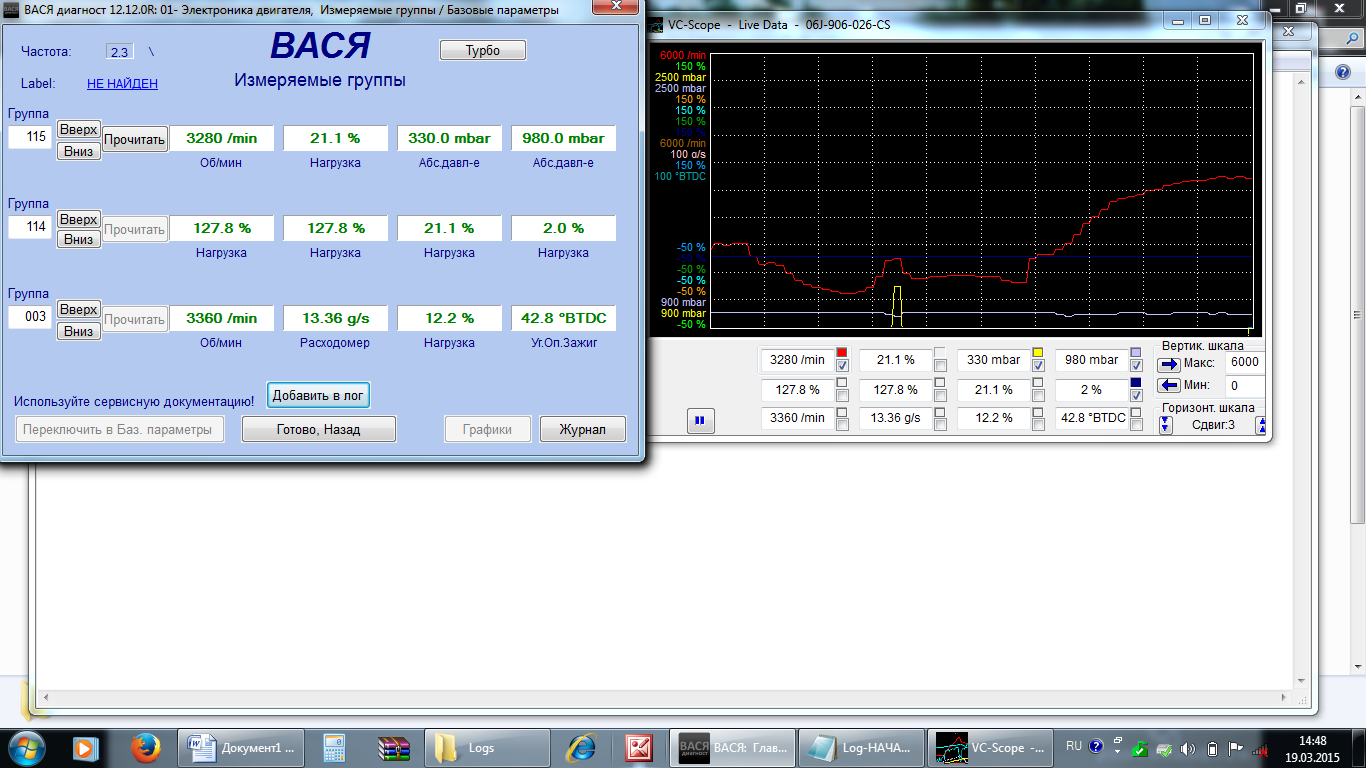Pause the VC-Scope live graph

coord(700,421)
